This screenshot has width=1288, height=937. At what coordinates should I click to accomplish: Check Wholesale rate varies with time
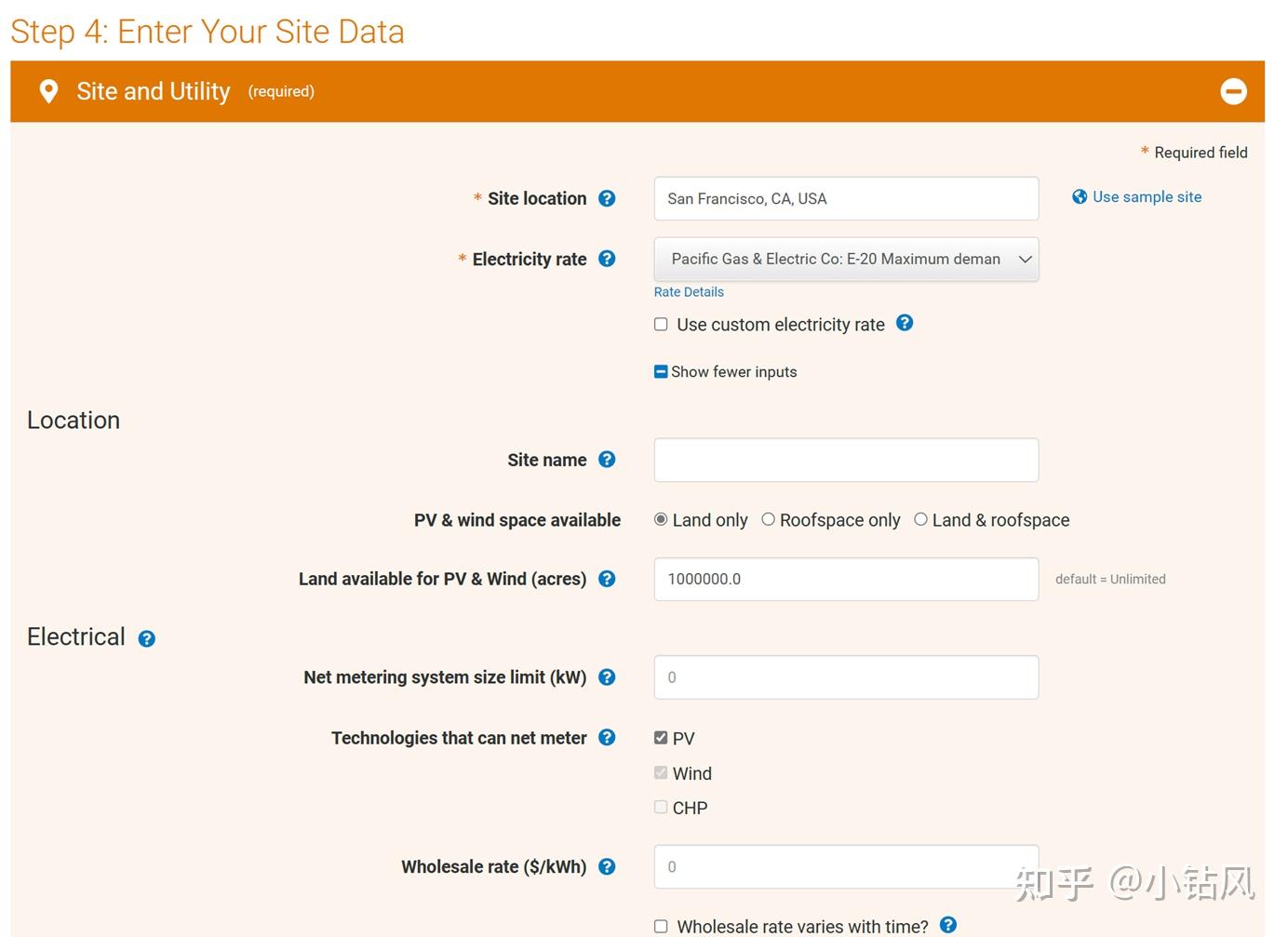661,927
